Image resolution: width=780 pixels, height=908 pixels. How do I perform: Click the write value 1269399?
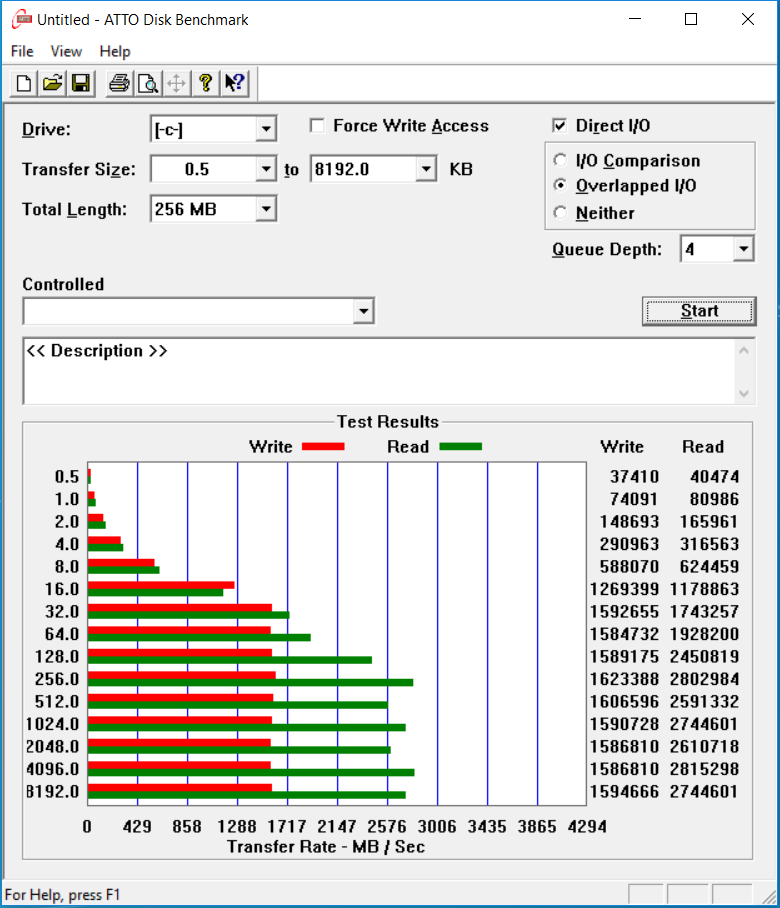tap(624, 589)
